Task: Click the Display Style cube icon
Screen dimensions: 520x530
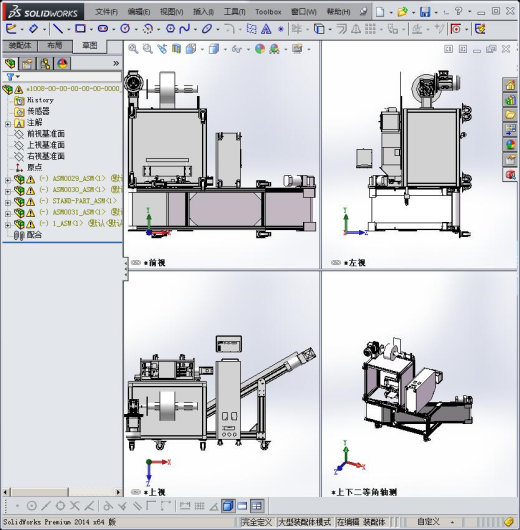Action: (214, 49)
